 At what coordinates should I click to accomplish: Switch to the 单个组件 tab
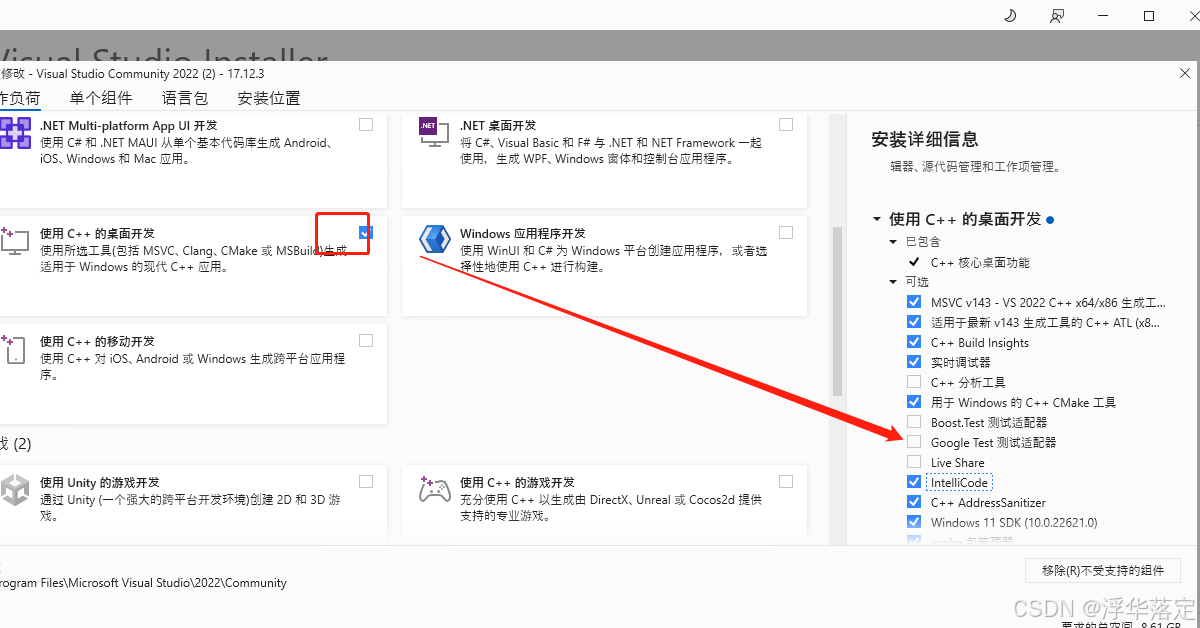101,98
